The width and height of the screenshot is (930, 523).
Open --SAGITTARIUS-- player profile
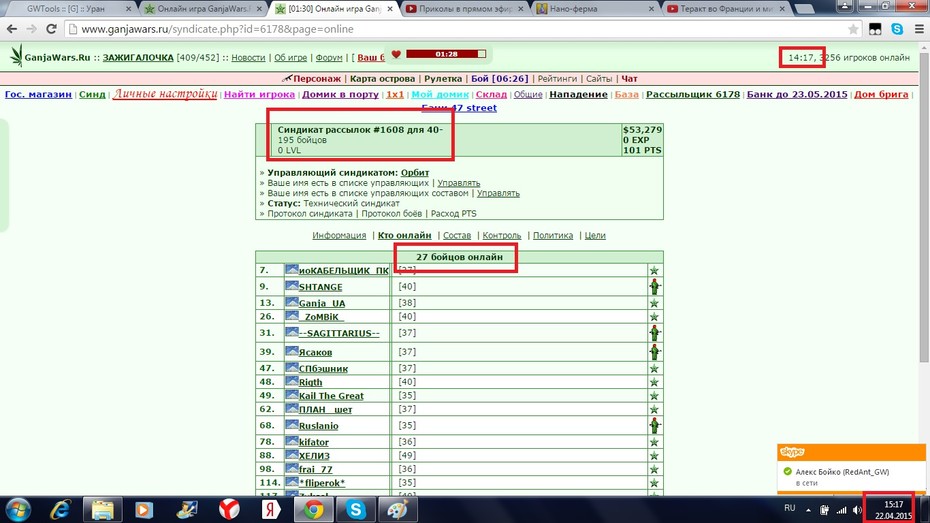(x=339, y=333)
